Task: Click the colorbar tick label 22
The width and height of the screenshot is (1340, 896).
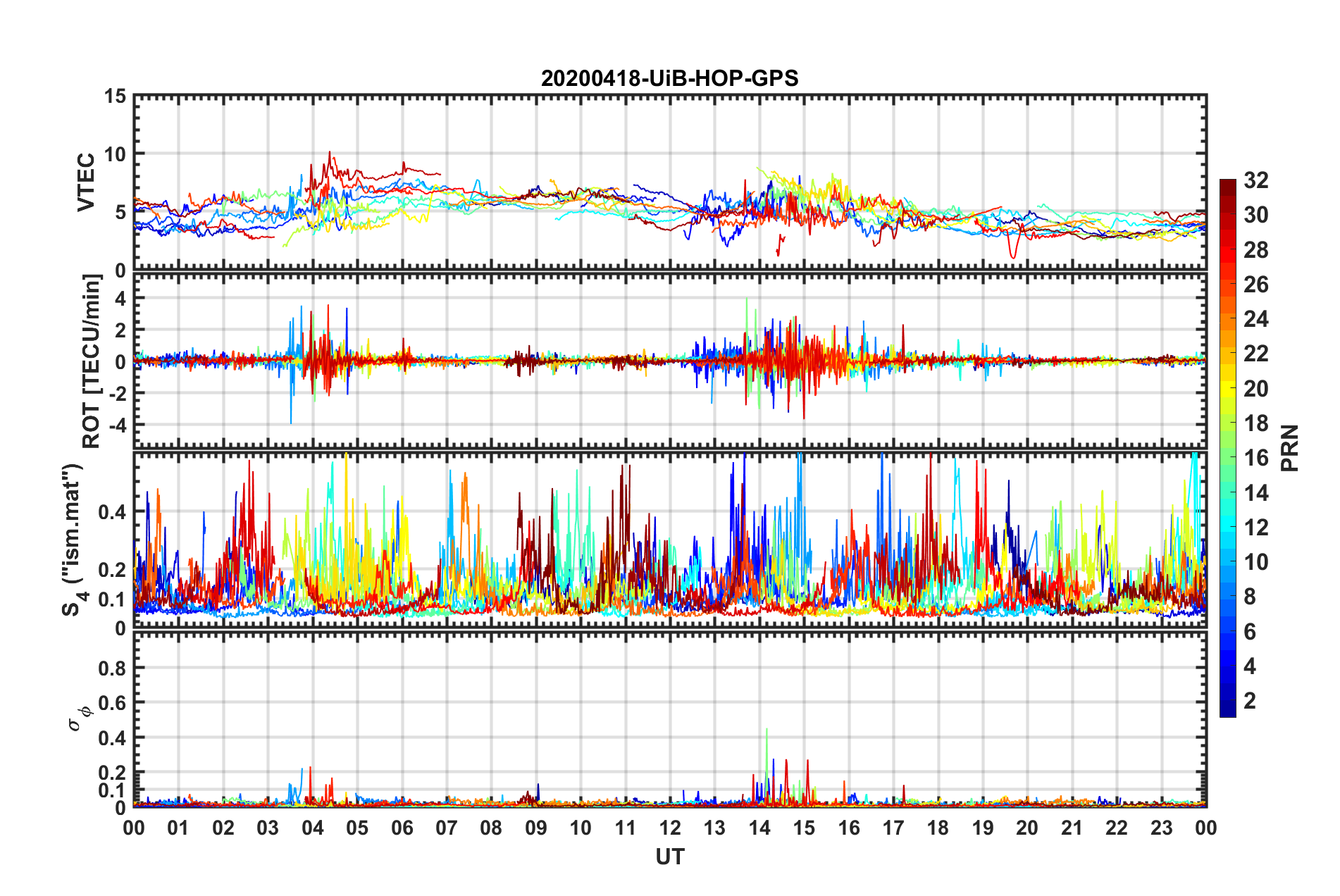Action: point(1255,354)
